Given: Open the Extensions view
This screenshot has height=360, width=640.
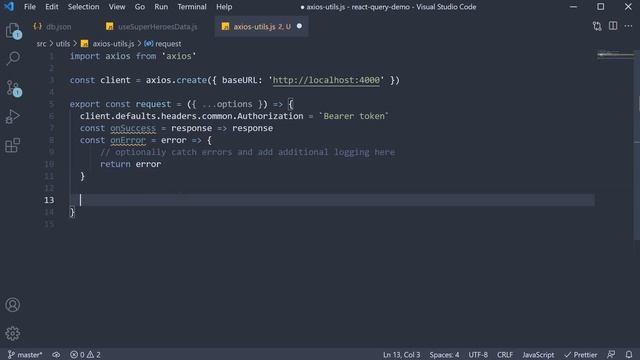Looking at the screenshot, I should (13, 145).
